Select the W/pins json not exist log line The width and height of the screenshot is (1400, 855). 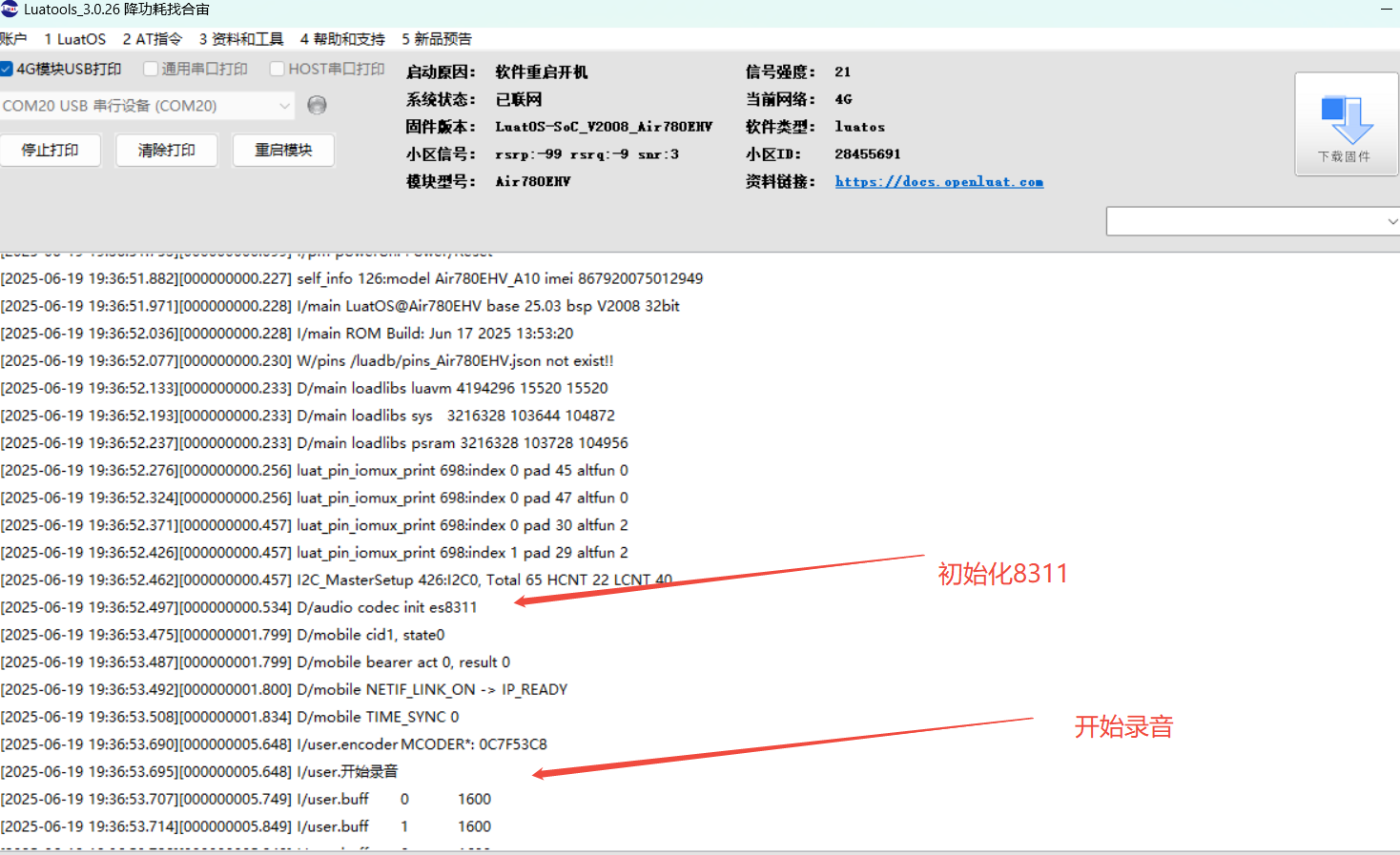307,360
